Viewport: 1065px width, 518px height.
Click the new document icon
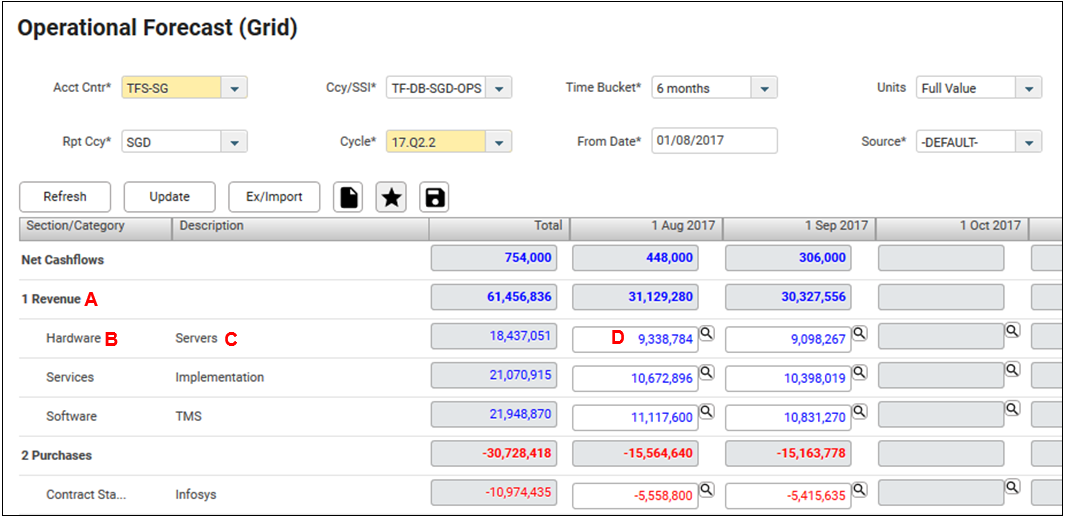pos(348,197)
